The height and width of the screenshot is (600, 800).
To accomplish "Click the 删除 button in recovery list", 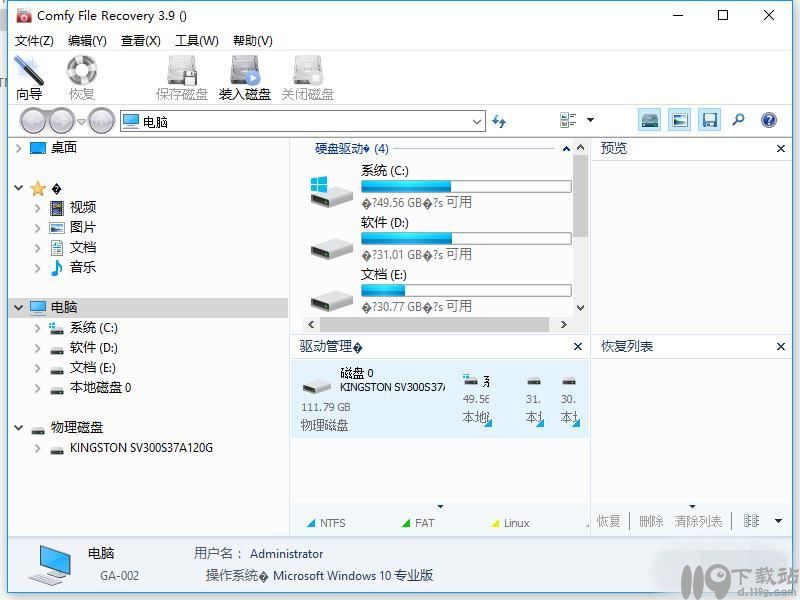I will [x=651, y=521].
